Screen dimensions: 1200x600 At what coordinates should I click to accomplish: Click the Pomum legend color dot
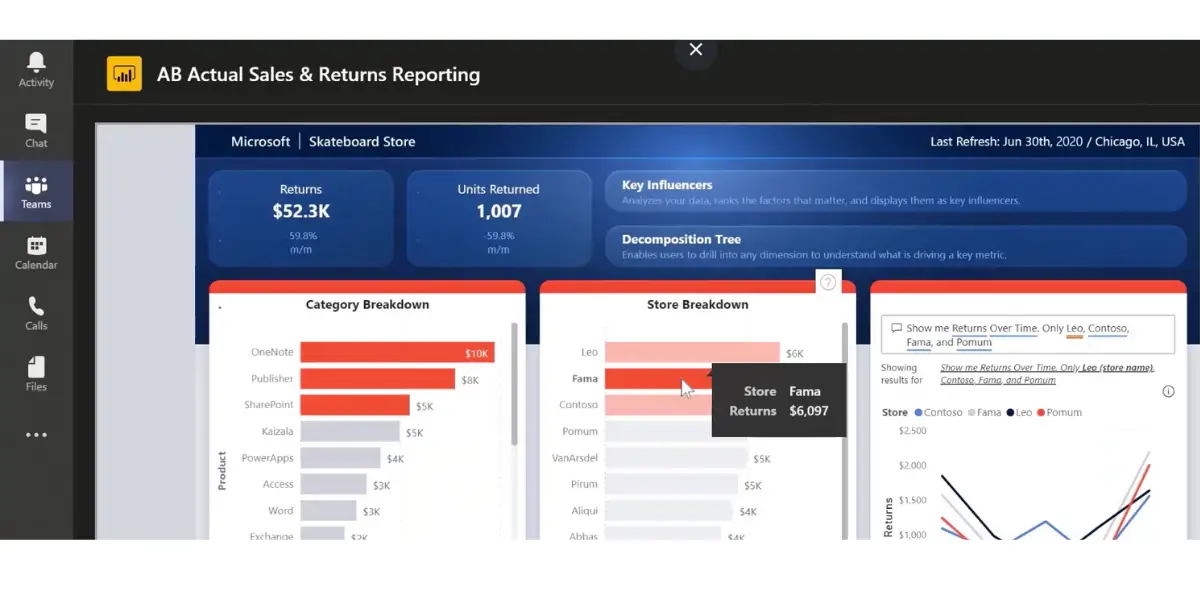pos(1041,412)
